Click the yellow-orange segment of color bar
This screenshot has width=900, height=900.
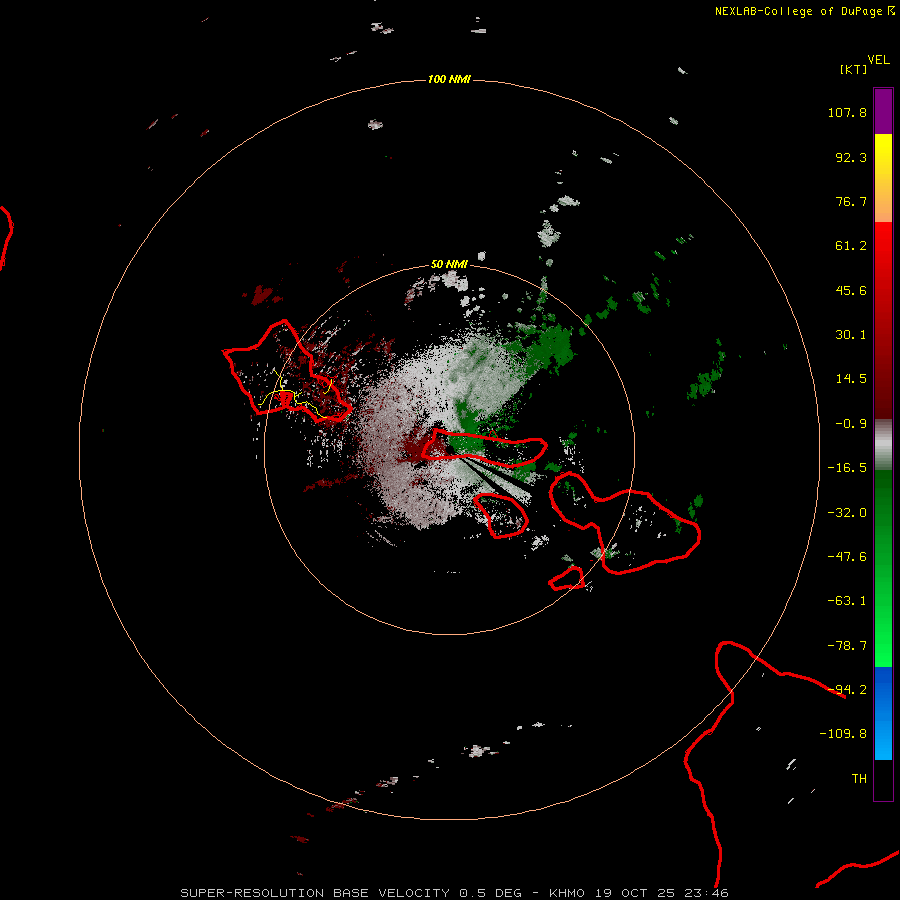point(883,178)
